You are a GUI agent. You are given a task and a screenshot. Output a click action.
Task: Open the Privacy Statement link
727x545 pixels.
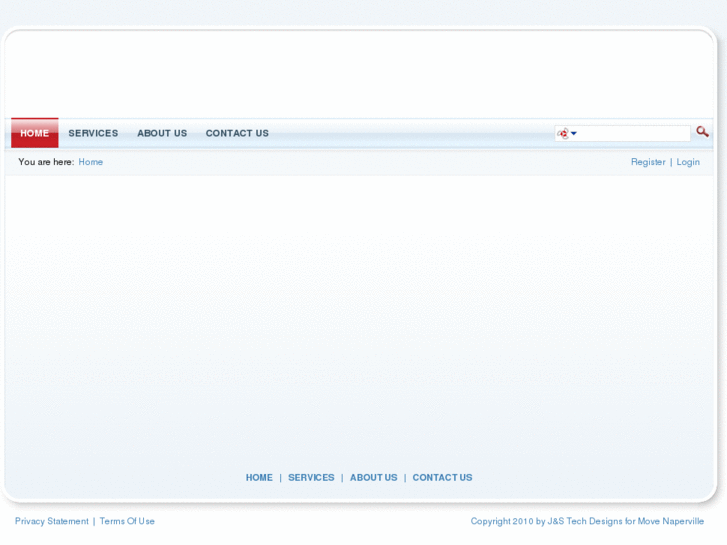[51, 521]
